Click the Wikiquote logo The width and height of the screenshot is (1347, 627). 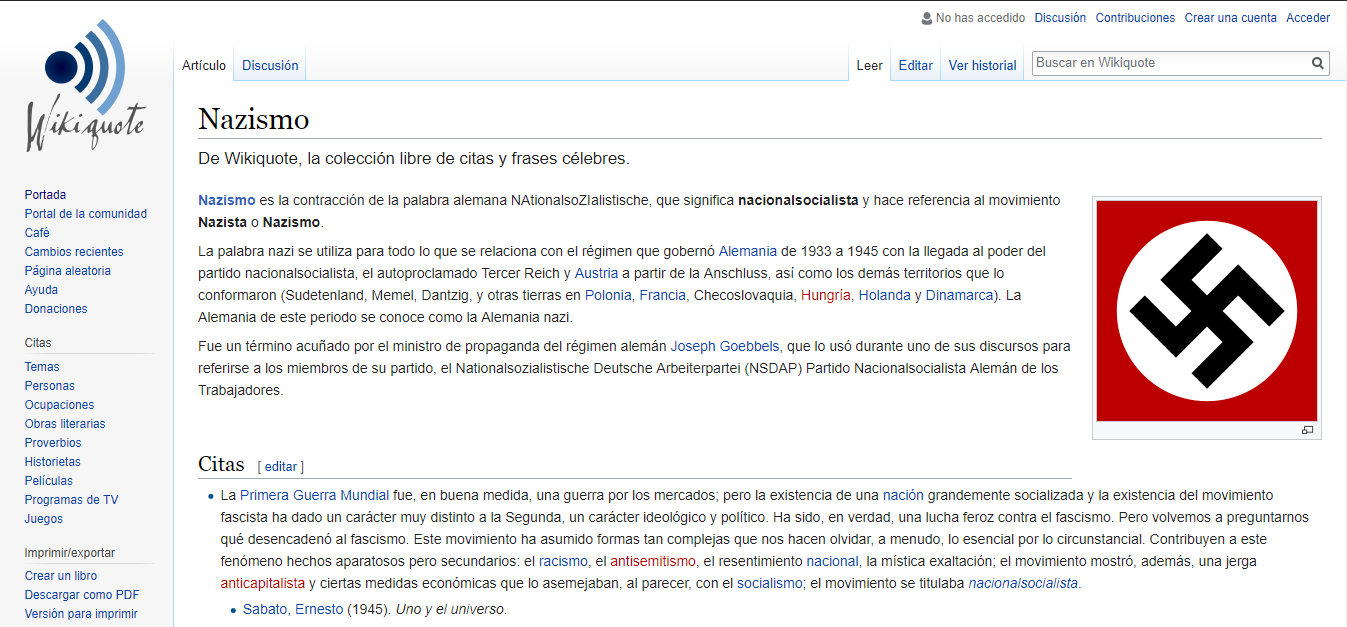pyautogui.click(x=86, y=85)
